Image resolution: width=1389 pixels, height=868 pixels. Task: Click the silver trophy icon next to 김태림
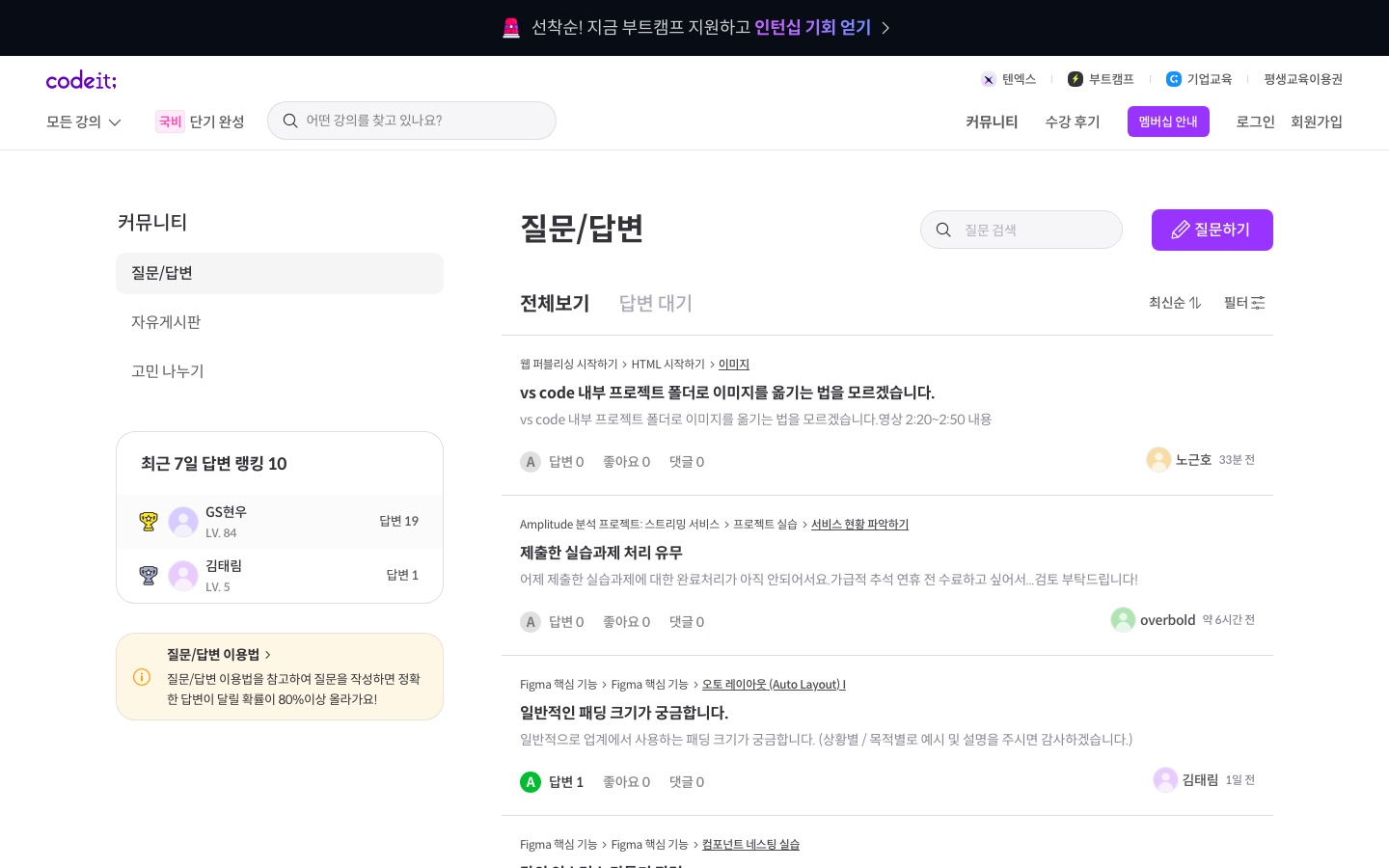pyautogui.click(x=148, y=576)
